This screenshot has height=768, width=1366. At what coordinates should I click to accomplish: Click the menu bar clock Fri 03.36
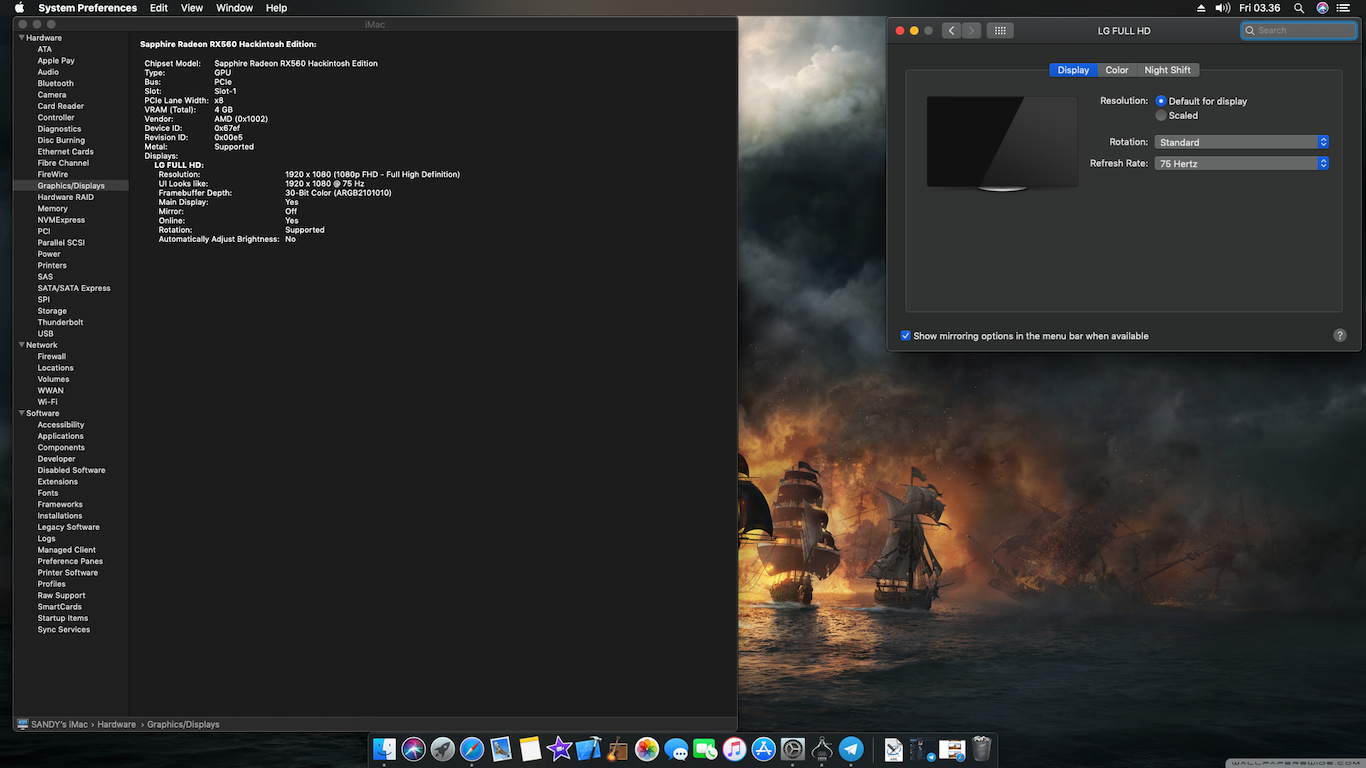coord(1260,7)
